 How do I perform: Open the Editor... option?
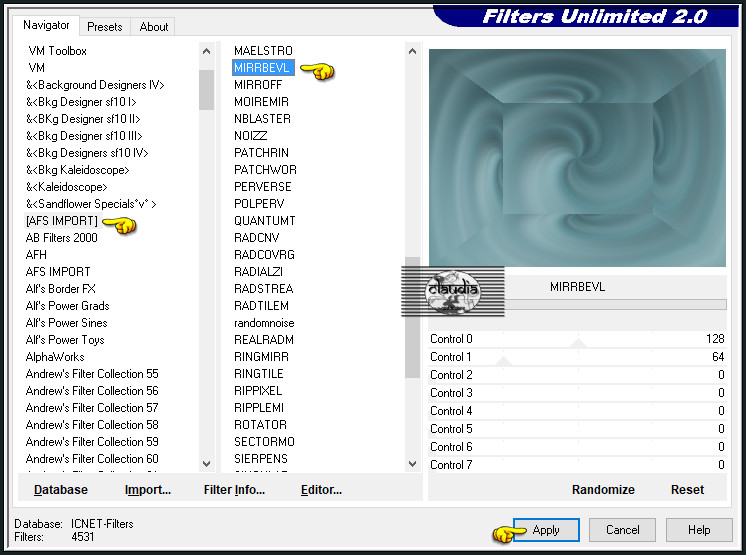pos(321,490)
